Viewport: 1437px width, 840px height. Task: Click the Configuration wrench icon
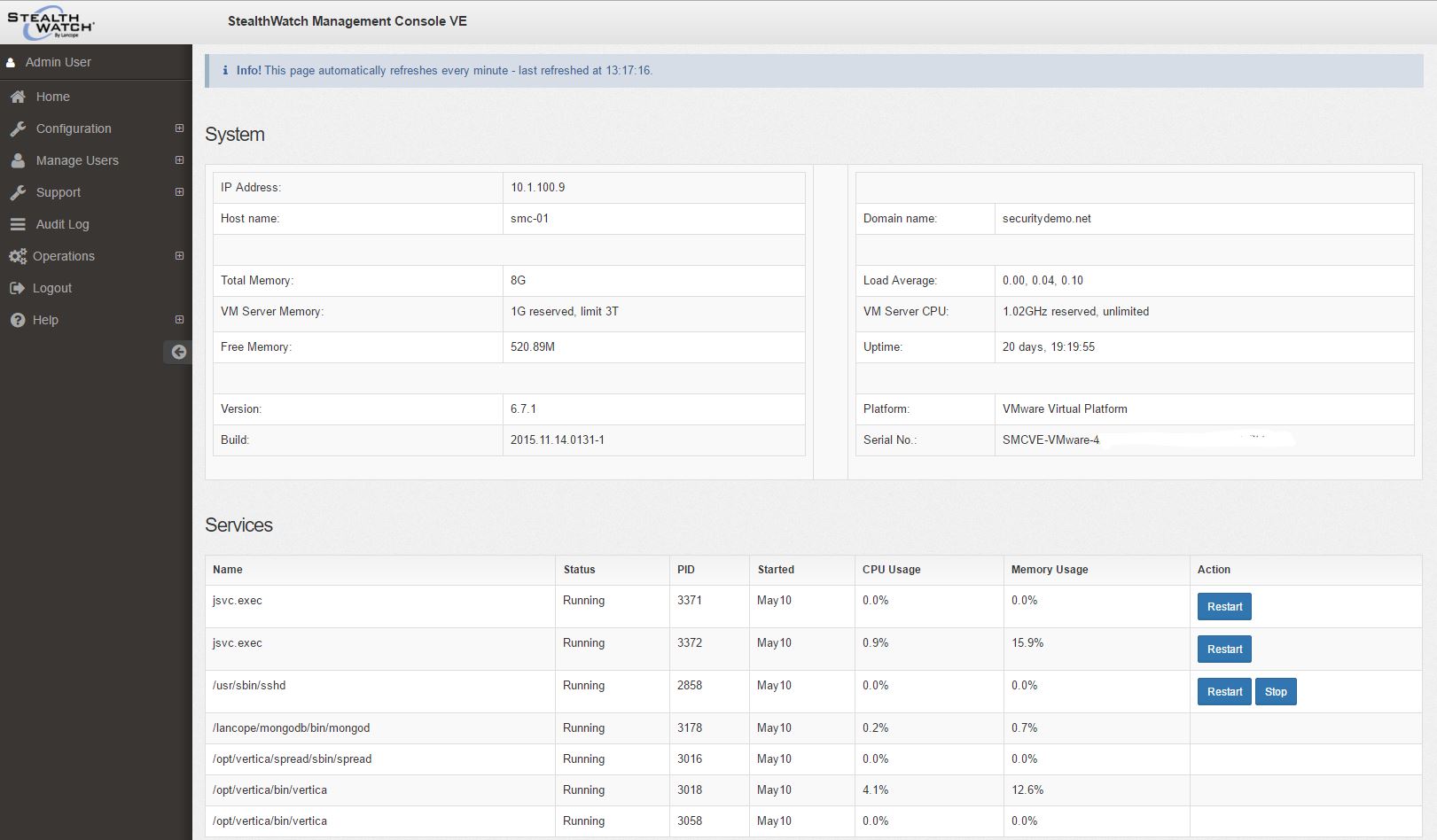pyautogui.click(x=18, y=128)
